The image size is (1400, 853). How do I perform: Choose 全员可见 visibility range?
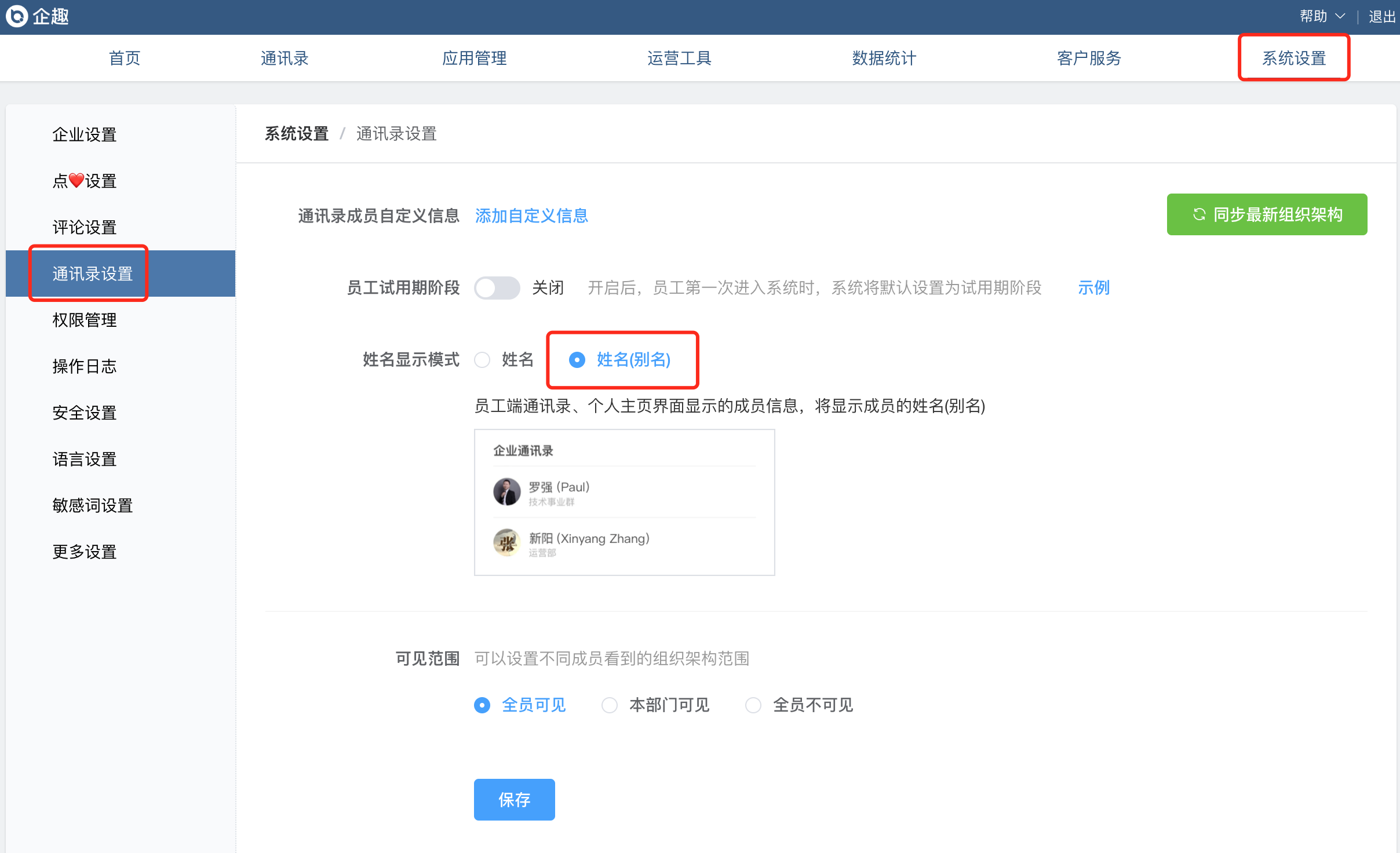click(482, 705)
